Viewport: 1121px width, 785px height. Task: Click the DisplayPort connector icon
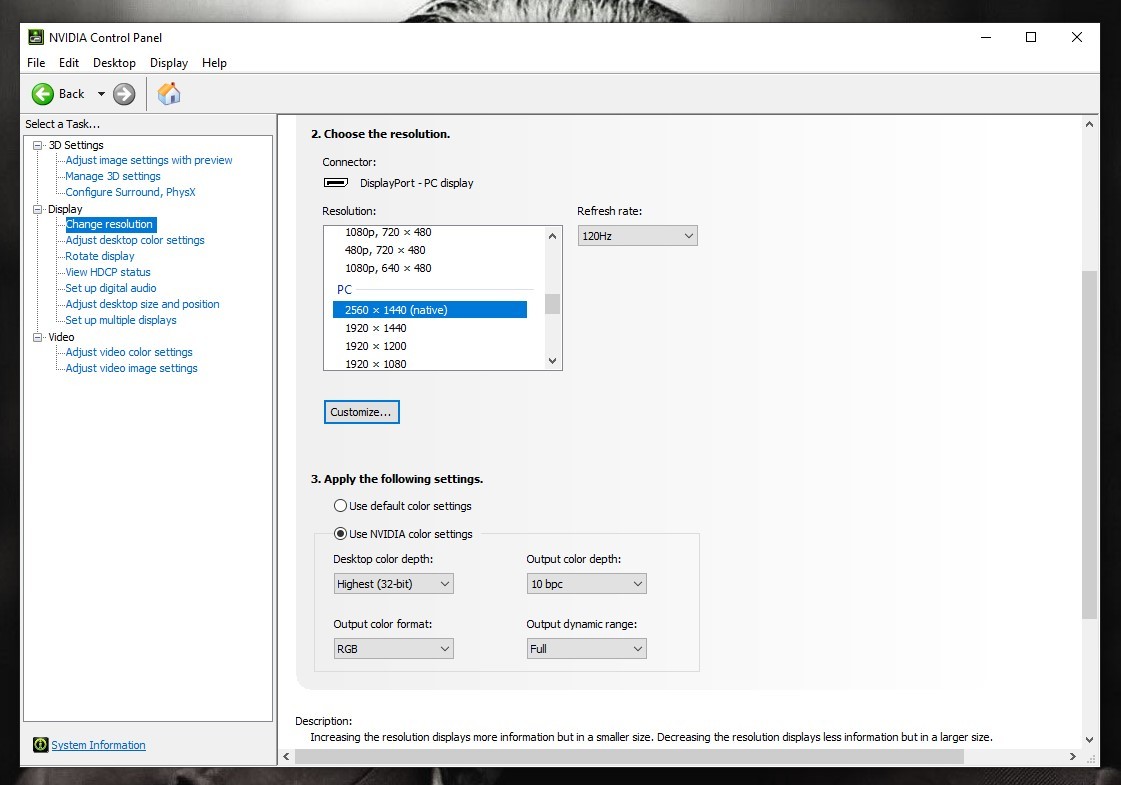click(x=336, y=182)
